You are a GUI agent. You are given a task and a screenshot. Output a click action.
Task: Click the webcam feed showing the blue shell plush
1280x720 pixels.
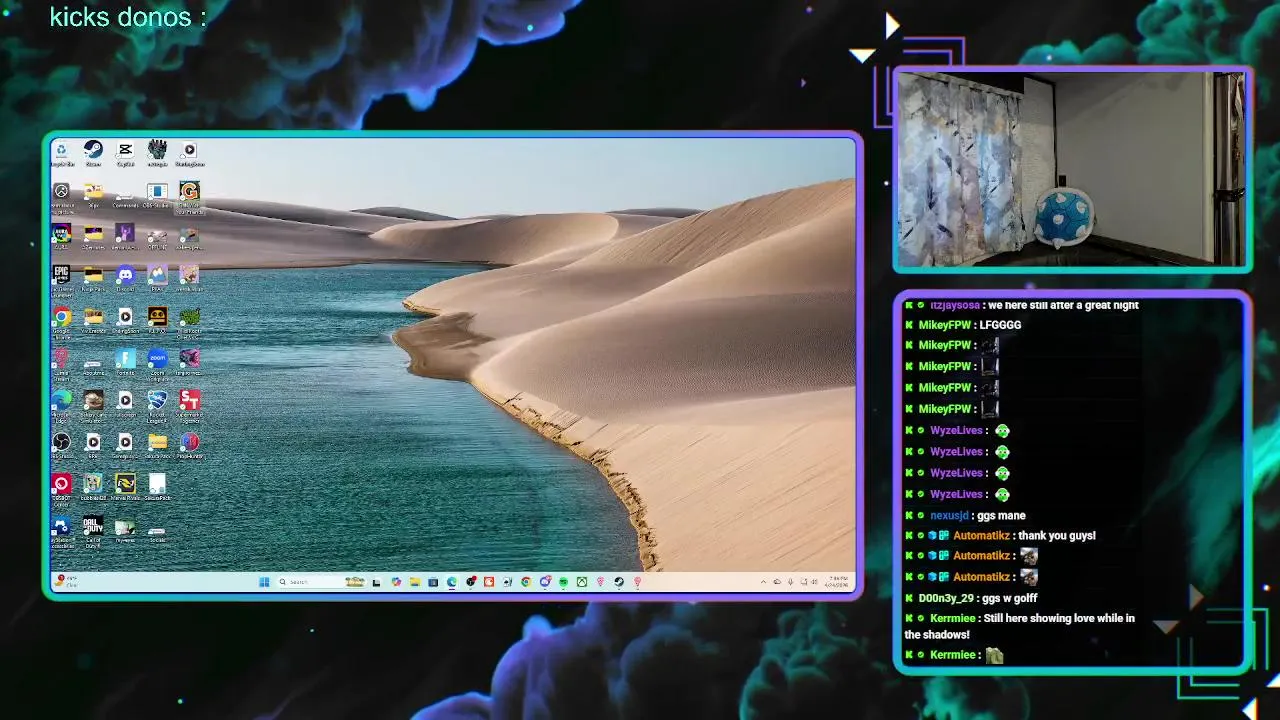pyautogui.click(x=1071, y=169)
